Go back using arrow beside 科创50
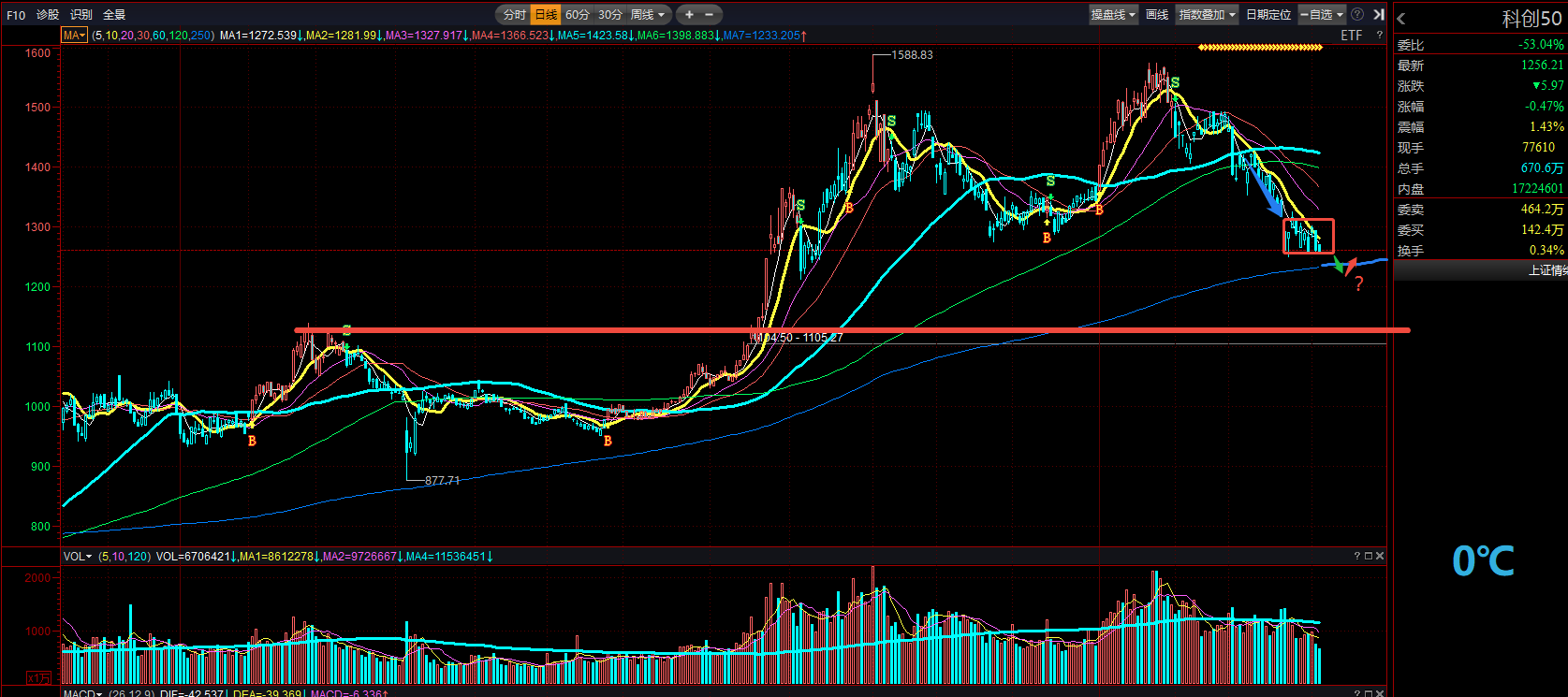The width and height of the screenshot is (1568, 697). click(1401, 19)
